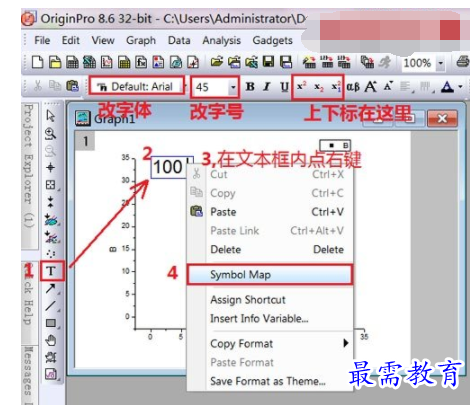The width and height of the screenshot is (470, 405).
Task: Open the Edit menu
Action: tap(71, 40)
